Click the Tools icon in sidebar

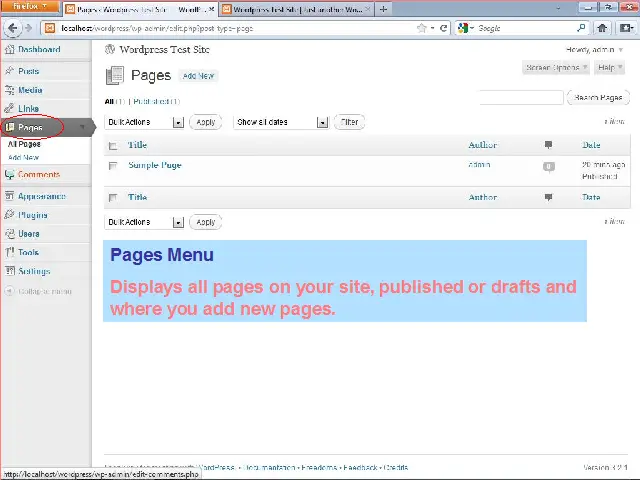coord(9,252)
